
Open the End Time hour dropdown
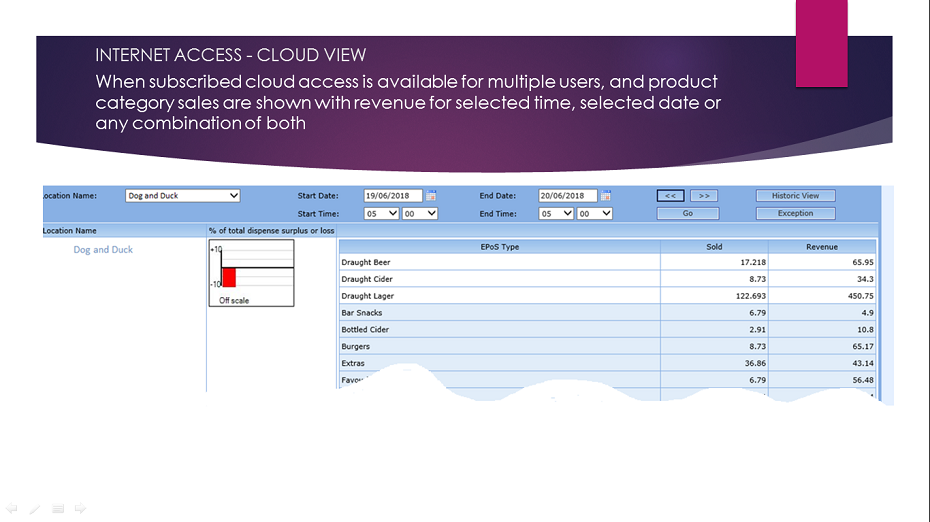(556, 214)
